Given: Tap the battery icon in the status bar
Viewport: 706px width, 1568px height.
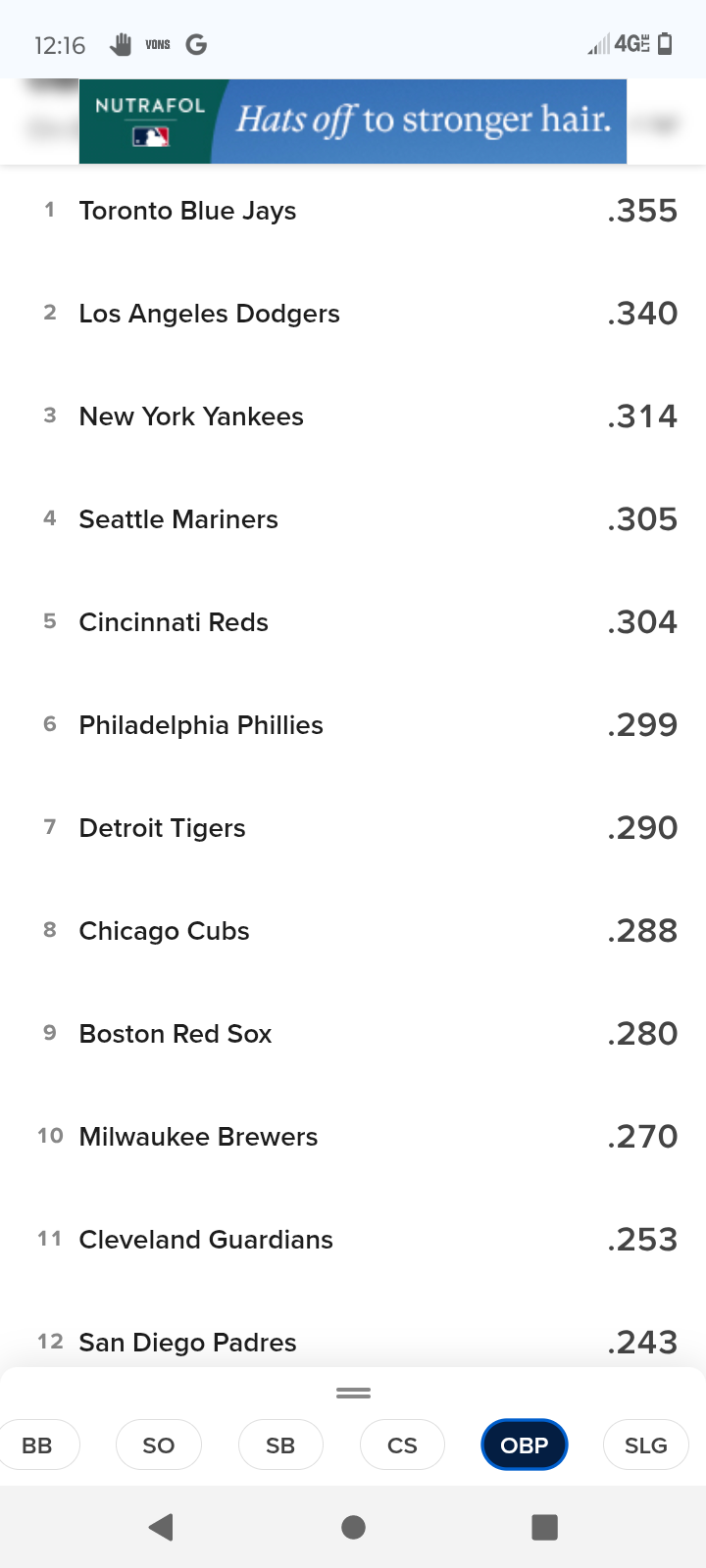Looking at the screenshot, I should click(x=665, y=44).
